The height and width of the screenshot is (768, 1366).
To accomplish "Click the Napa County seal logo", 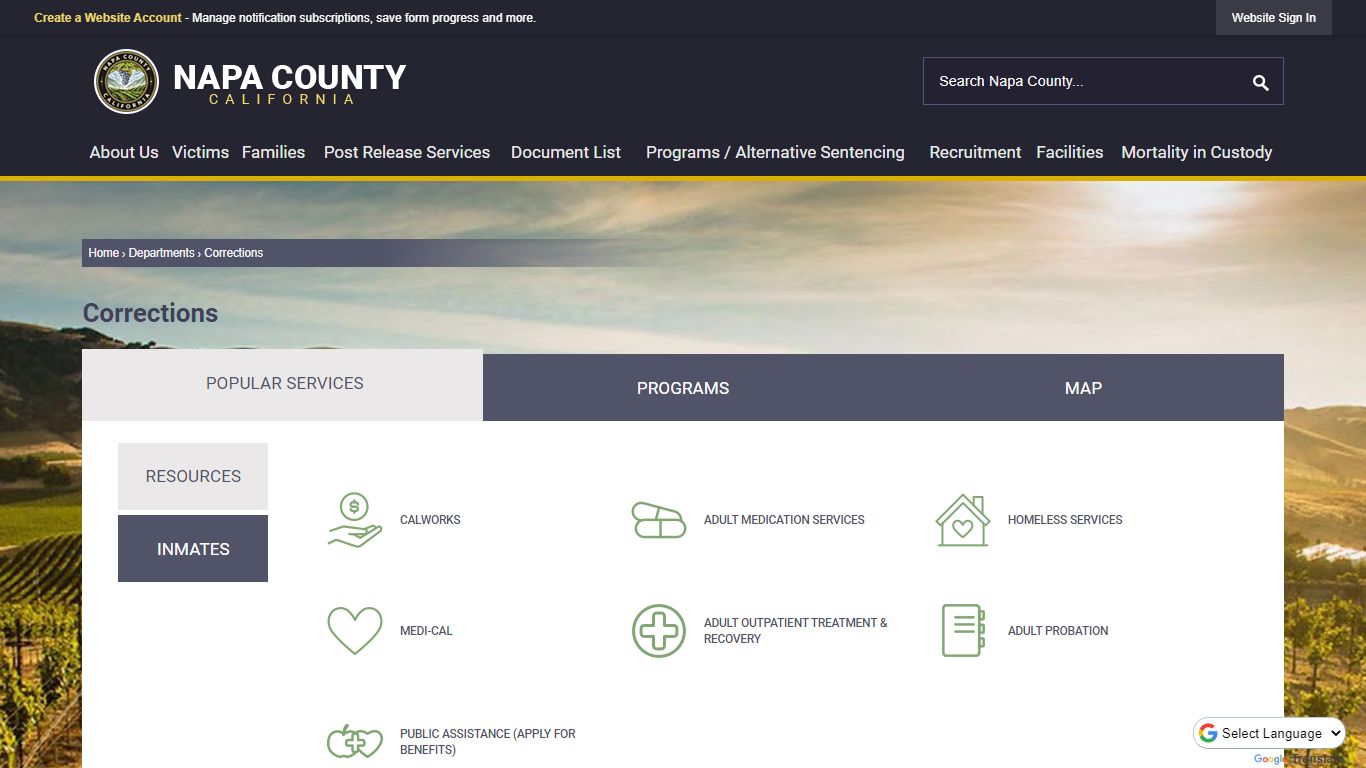I will tap(126, 82).
